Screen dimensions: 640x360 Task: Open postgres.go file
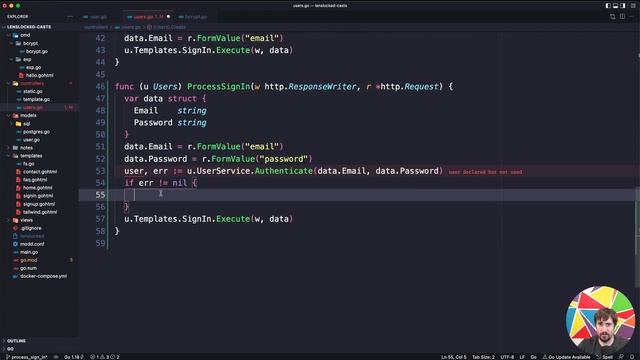[x=36, y=132]
